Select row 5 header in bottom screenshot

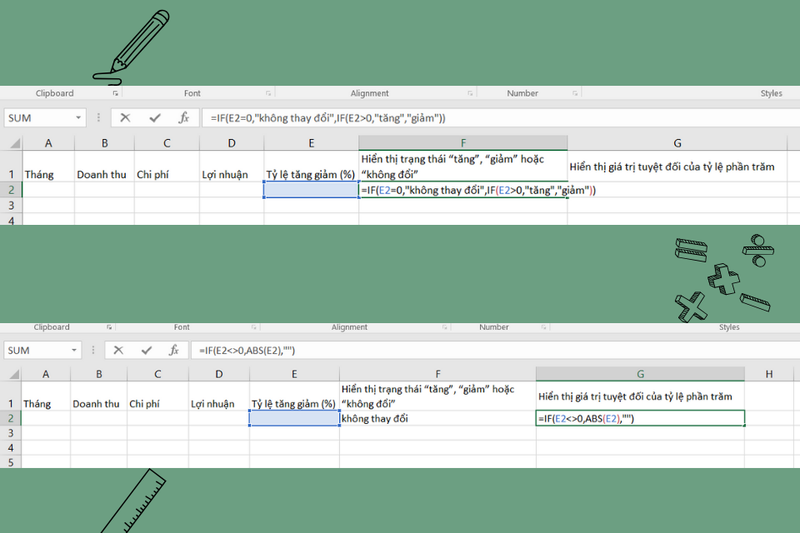[x=11, y=462]
